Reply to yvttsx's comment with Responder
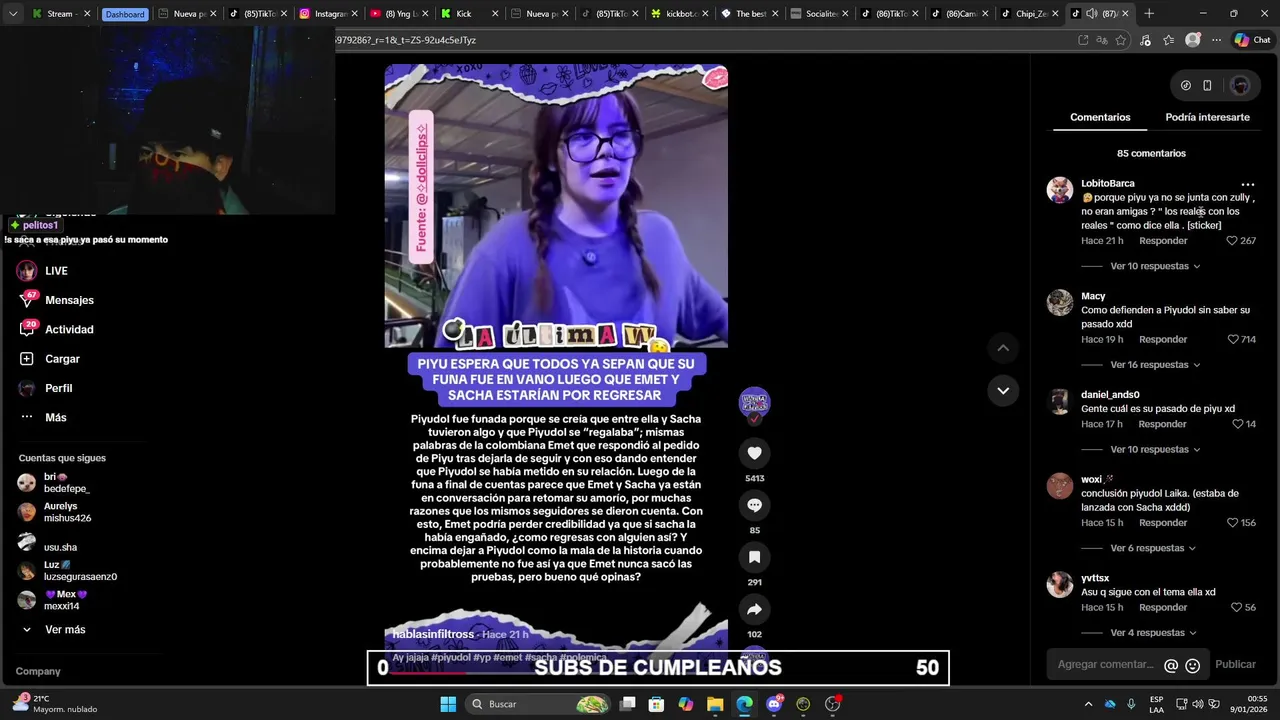The width and height of the screenshot is (1280, 720). point(1163,608)
